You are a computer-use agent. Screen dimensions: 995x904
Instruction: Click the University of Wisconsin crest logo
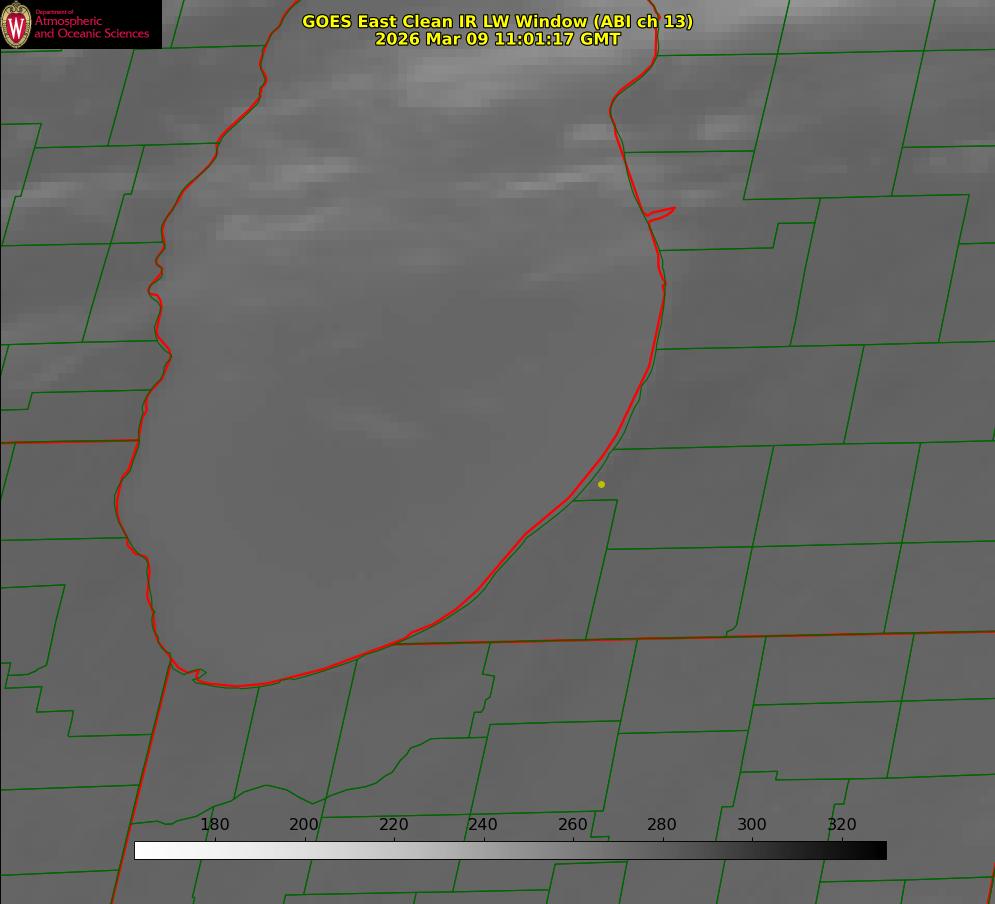[17, 24]
